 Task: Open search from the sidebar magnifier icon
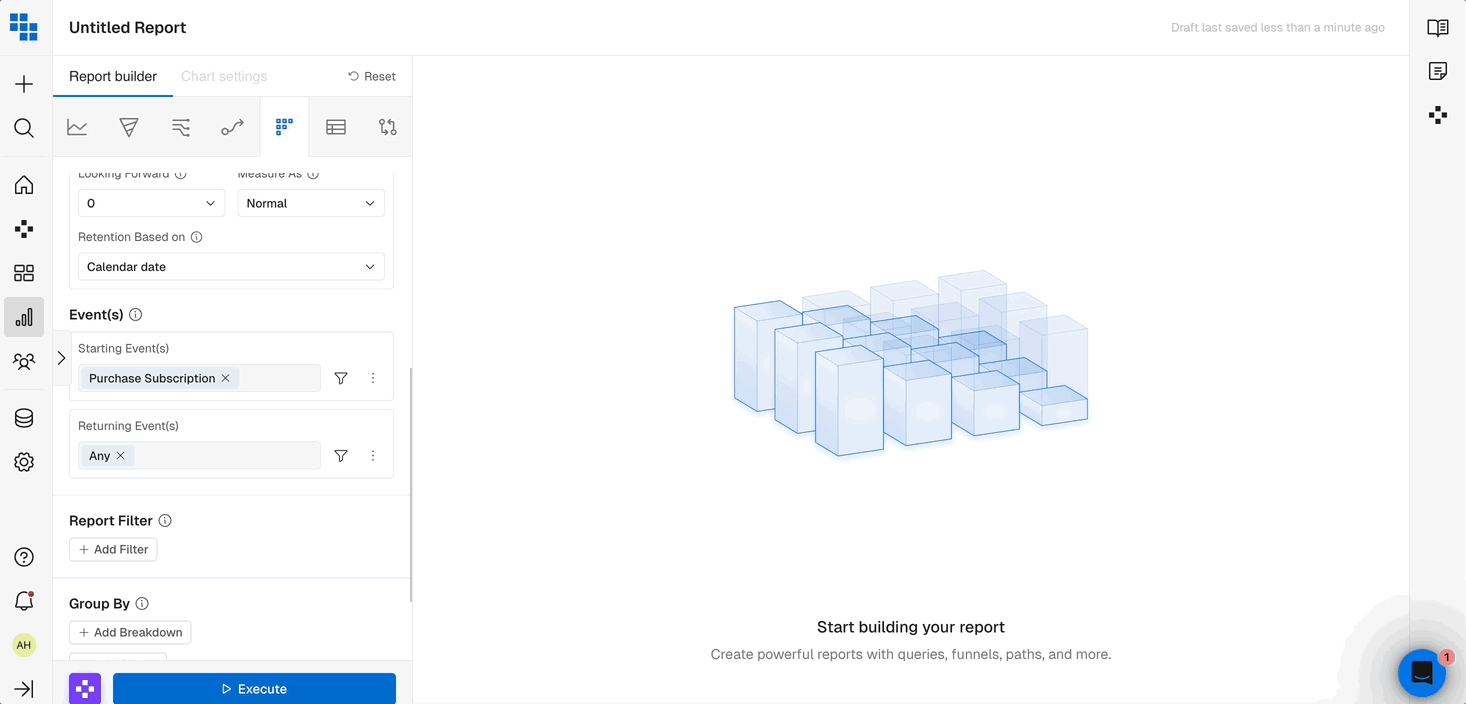[24, 128]
